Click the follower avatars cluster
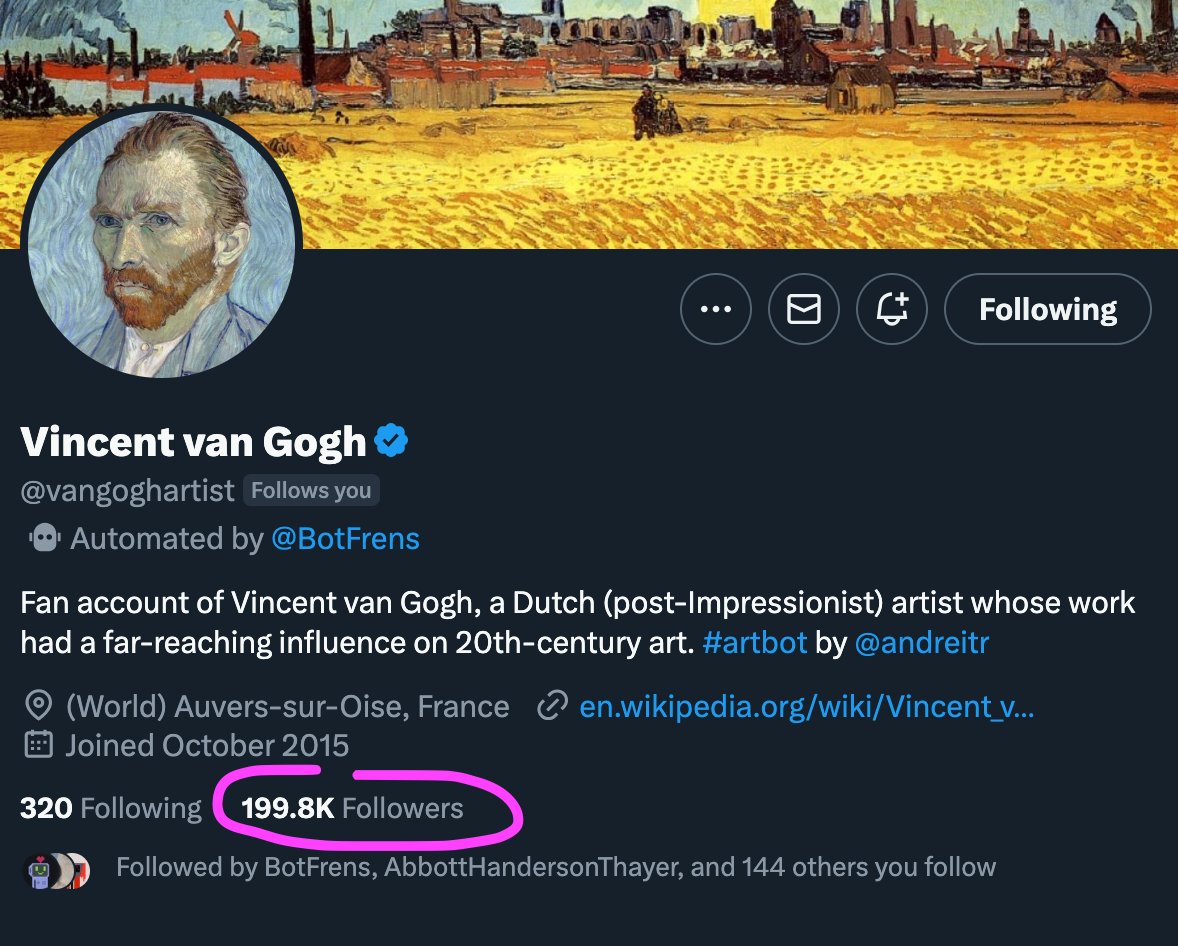 click(x=58, y=872)
